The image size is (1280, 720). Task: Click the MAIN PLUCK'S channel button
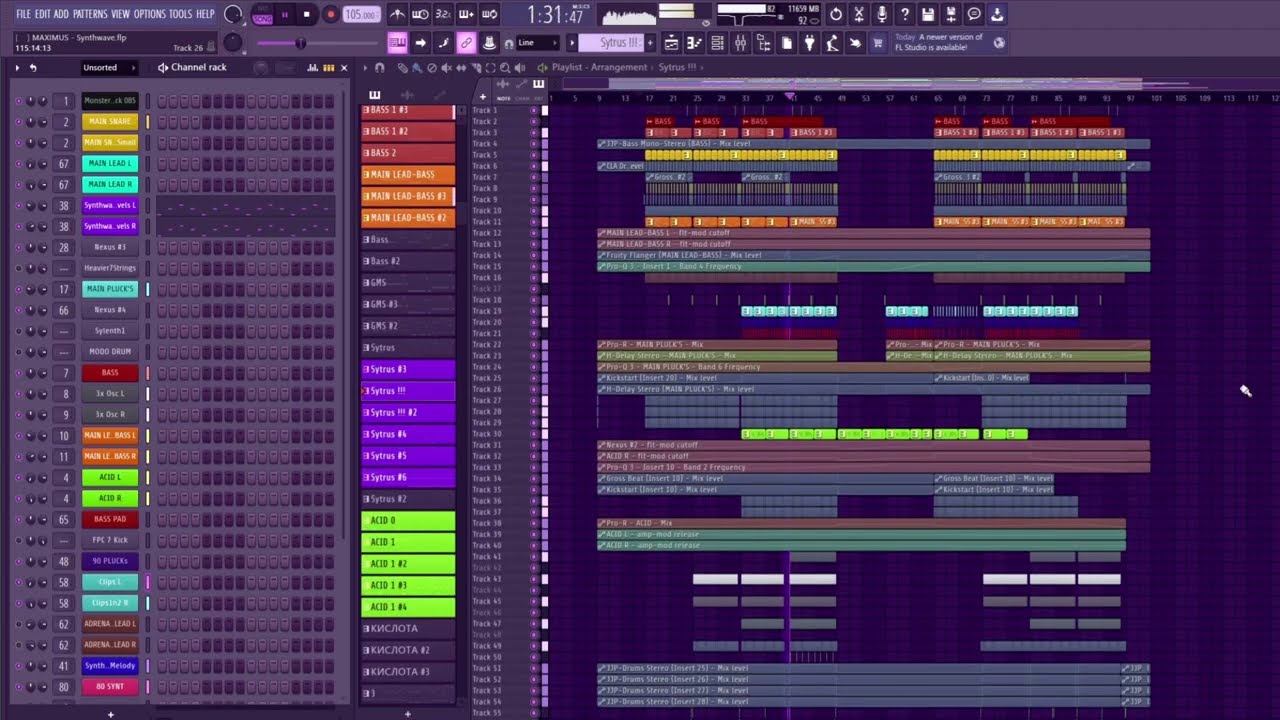110,289
